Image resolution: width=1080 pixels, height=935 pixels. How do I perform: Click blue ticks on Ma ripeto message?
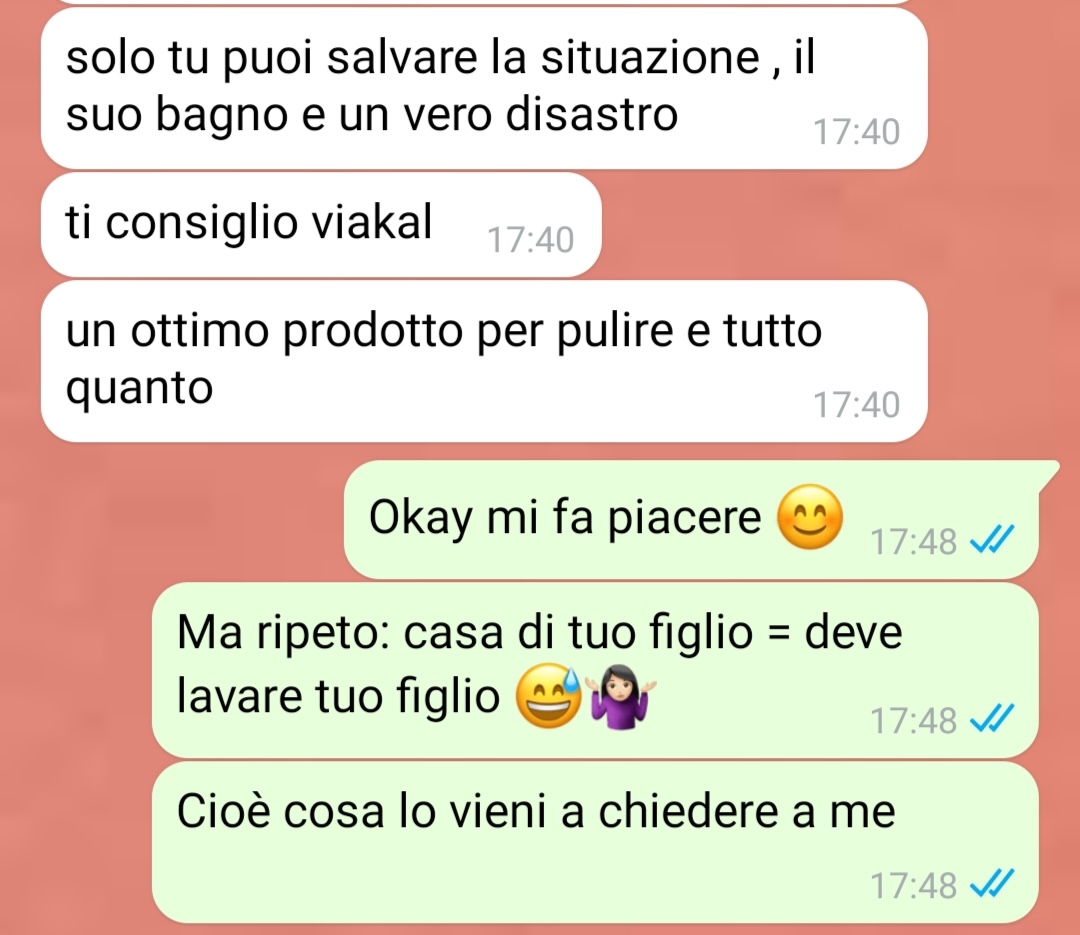992,719
